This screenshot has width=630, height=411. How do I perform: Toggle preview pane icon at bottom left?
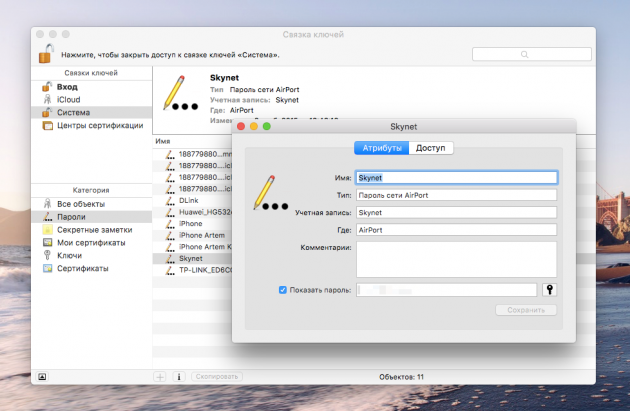point(42,377)
